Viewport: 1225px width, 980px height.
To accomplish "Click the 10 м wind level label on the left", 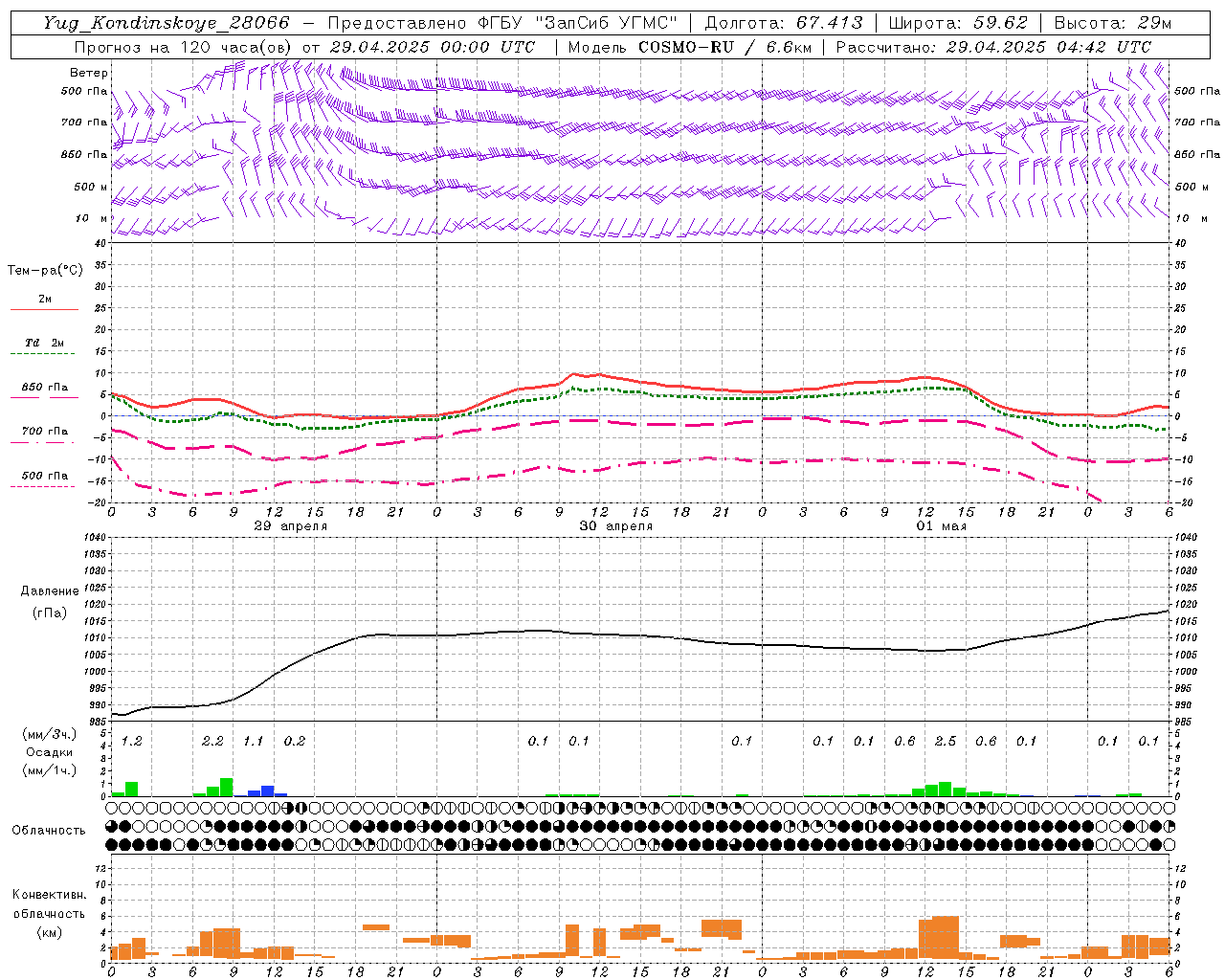I will click(x=92, y=218).
